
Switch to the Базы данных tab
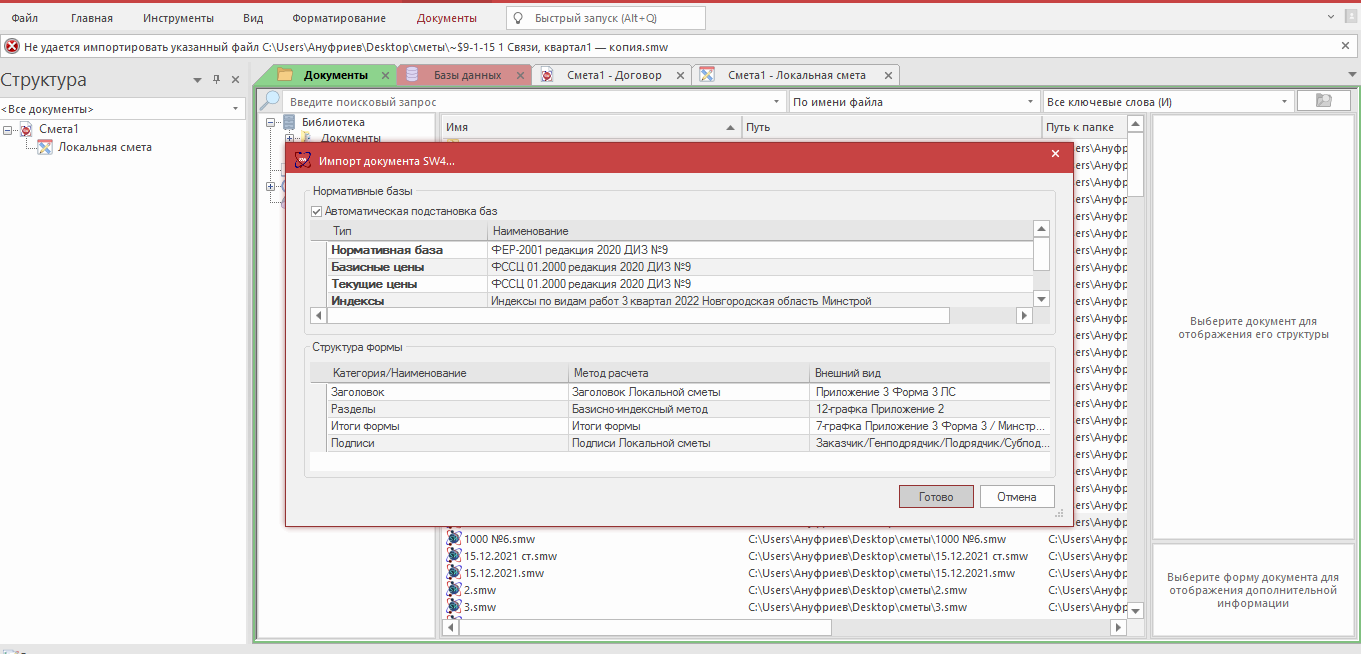(467, 75)
